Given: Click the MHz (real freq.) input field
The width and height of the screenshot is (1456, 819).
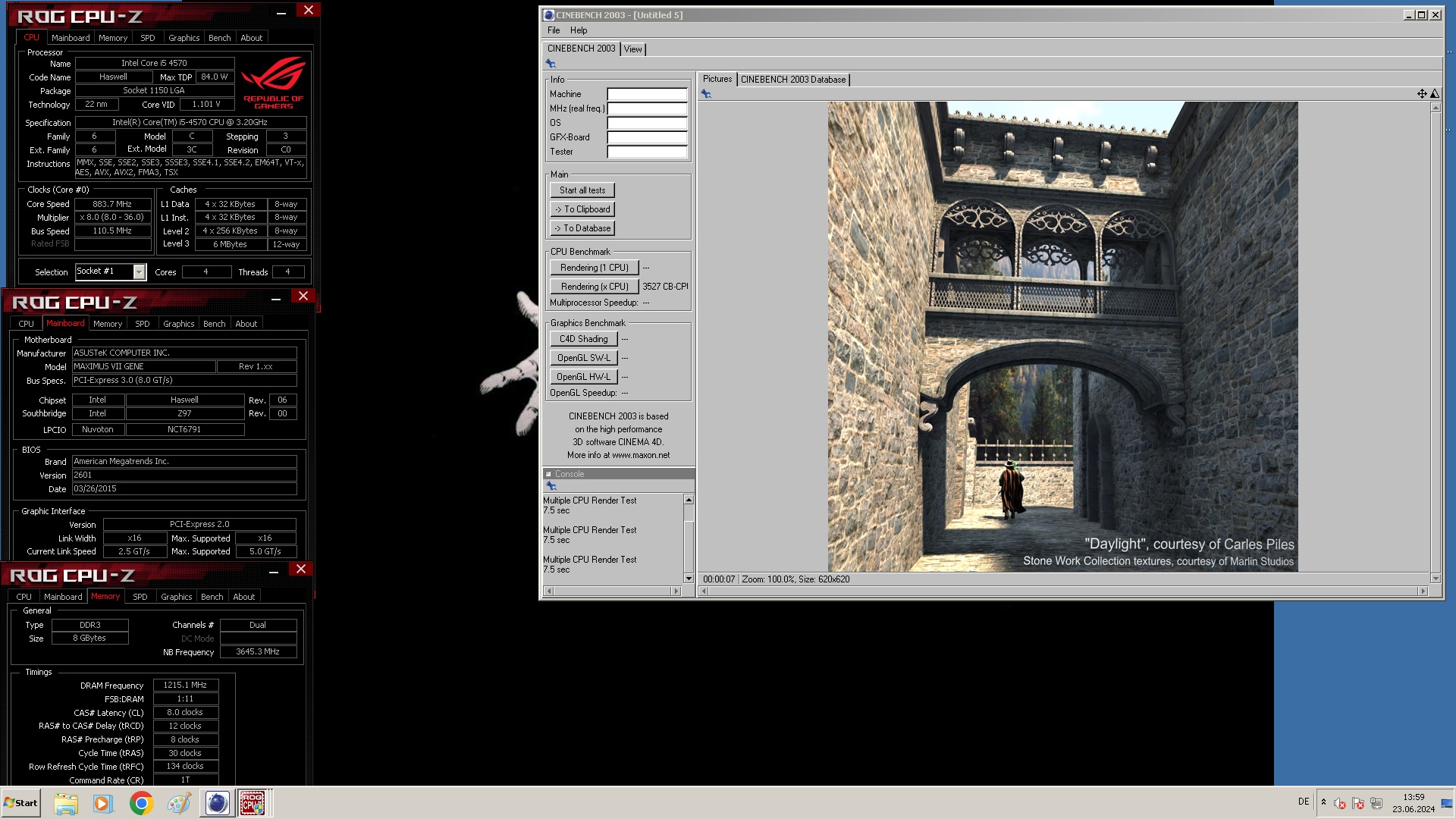Looking at the screenshot, I should coord(647,109).
